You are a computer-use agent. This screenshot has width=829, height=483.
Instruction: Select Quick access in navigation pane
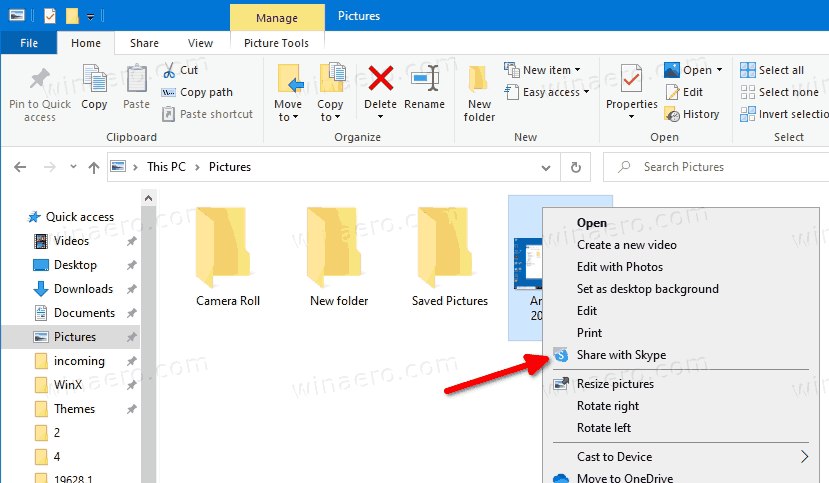coord(71,217)
